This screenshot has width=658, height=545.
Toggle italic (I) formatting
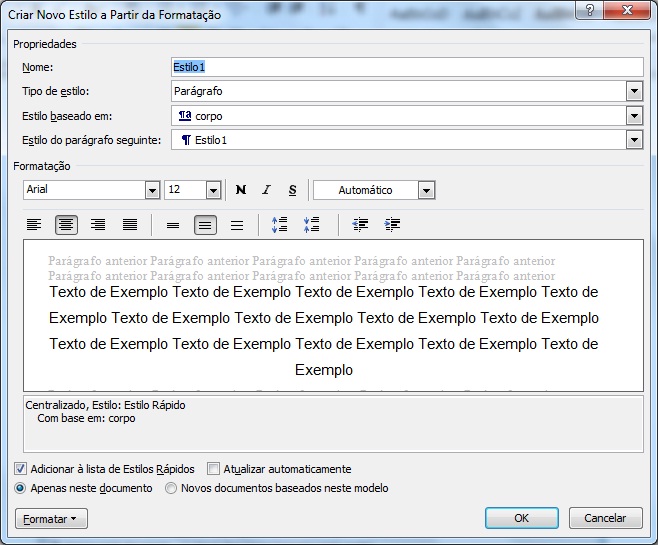[x=267, y=190]
